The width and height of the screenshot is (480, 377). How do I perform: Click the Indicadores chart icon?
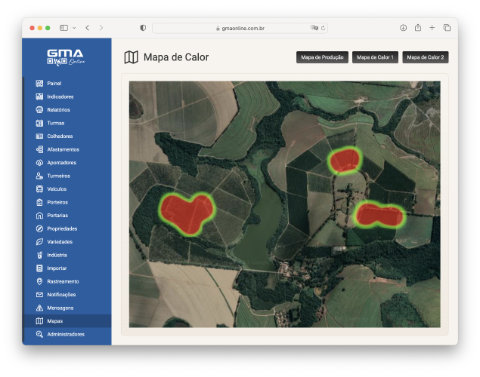coord(39,97)
